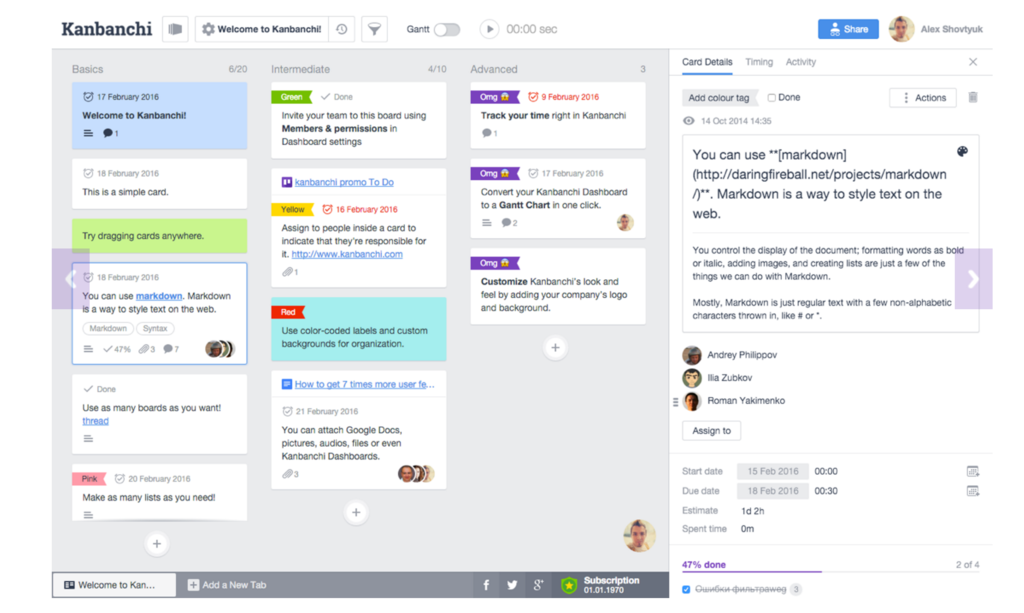Uncheck the crossed-out checklist item checkbox
This screenshot has width=1024, height=613.
[x=686, y=589]
